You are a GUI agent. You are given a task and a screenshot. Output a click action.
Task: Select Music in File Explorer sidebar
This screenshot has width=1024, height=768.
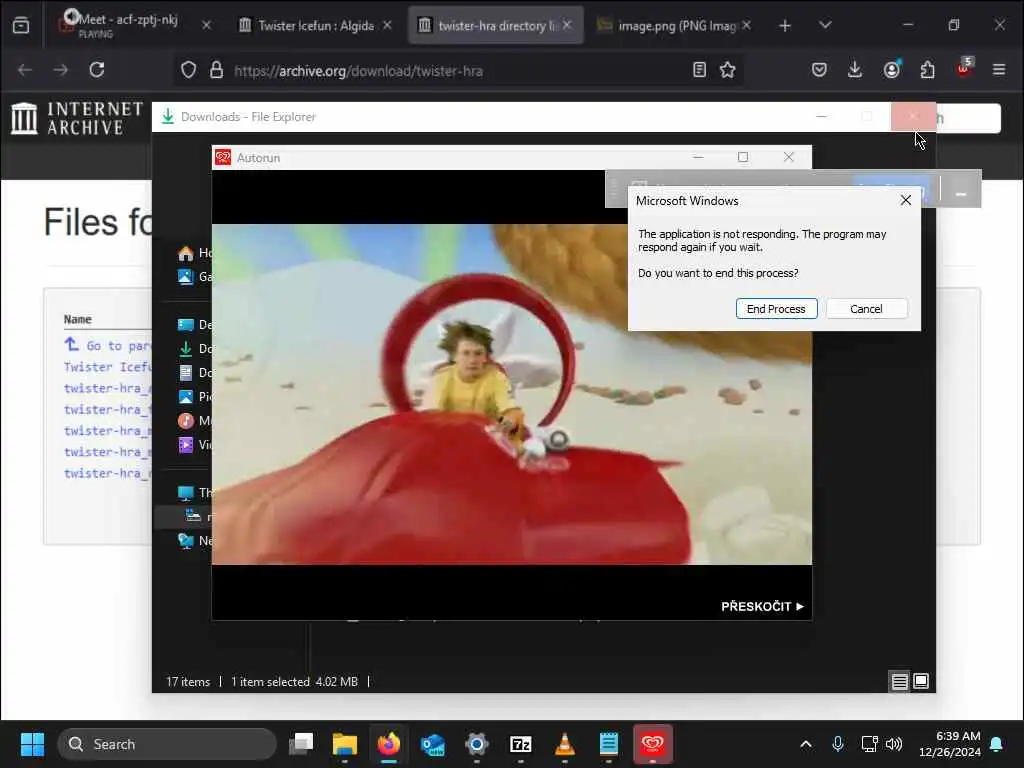tap(195, 421)
